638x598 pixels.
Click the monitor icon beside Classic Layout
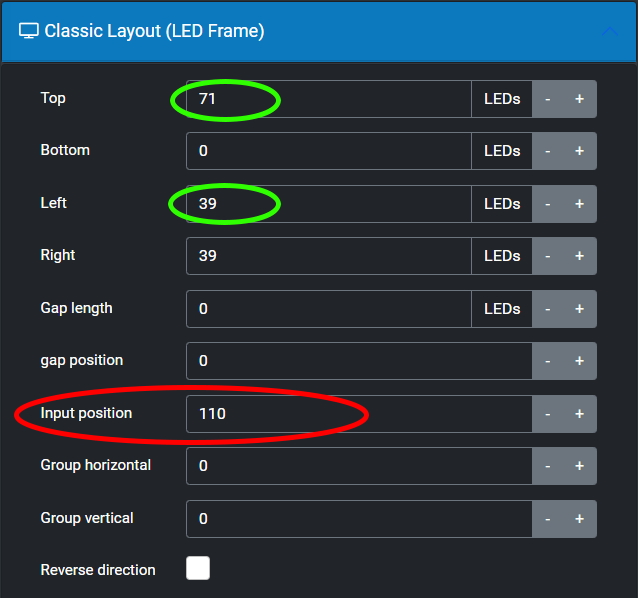click(29, 31)
